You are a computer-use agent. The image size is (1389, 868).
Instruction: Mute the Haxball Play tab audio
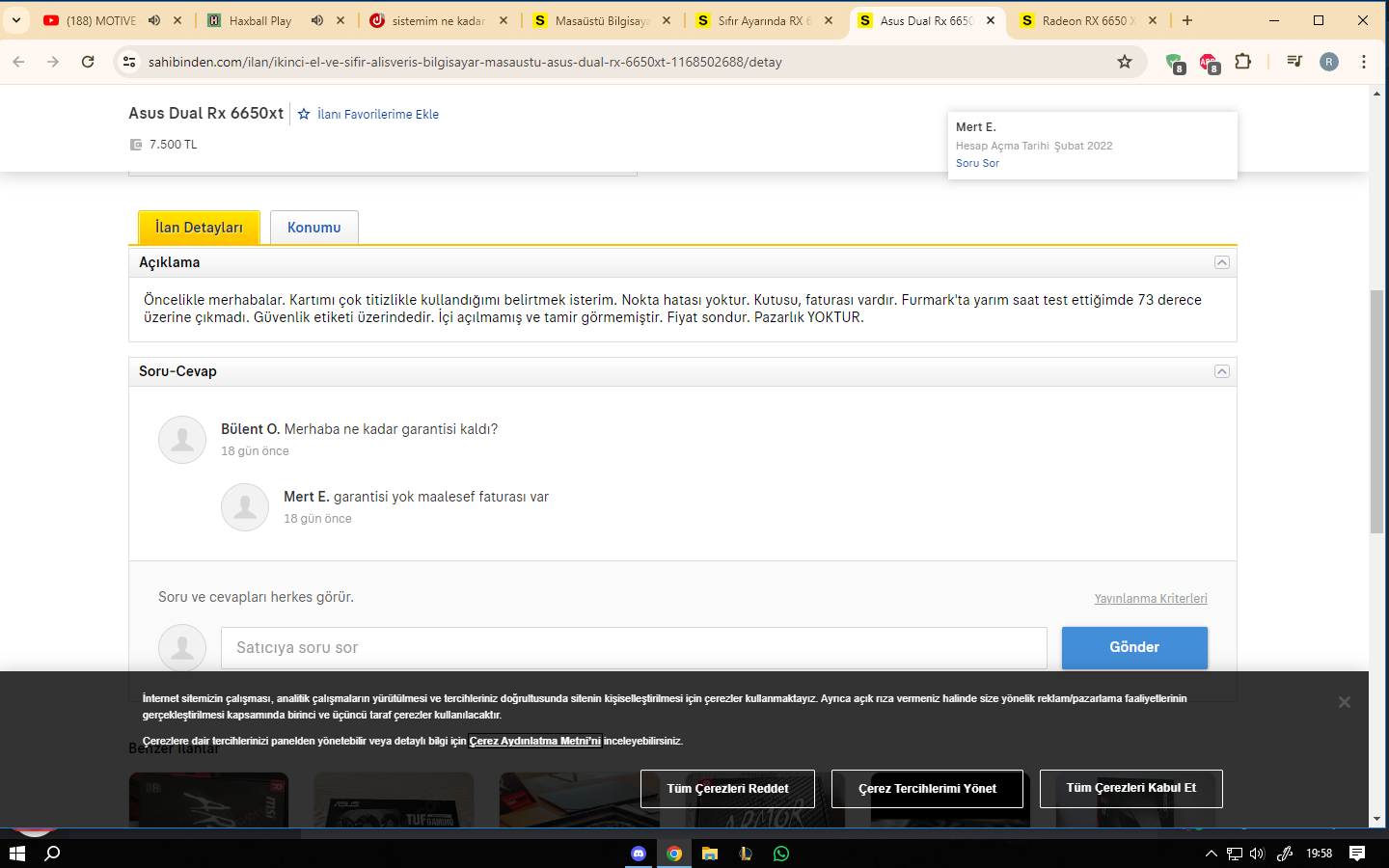[317, 20]
